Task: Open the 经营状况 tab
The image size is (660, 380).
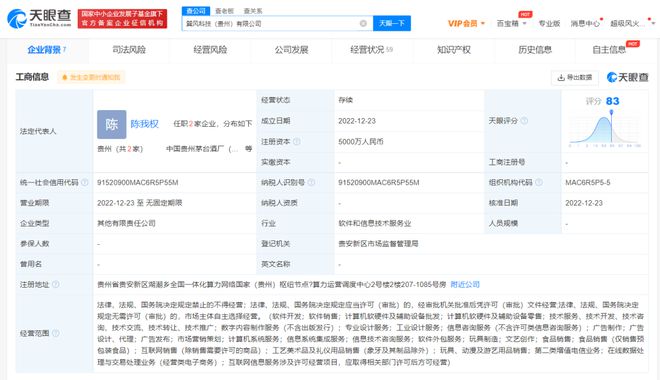Action: (x=371, y=50)
